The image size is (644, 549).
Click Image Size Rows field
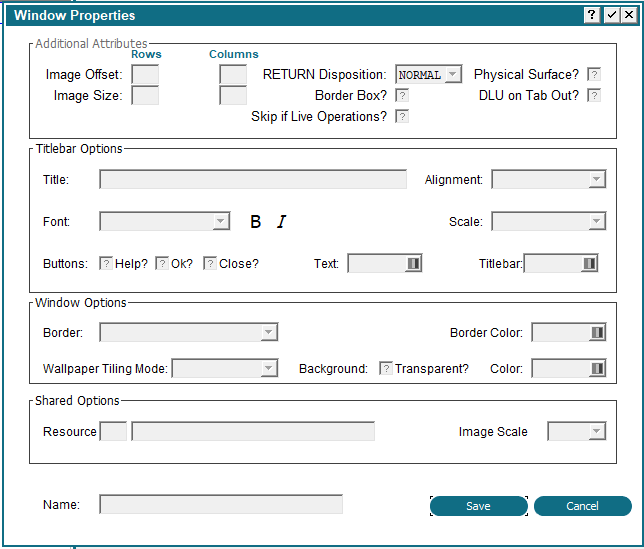(x=145, y=95)
